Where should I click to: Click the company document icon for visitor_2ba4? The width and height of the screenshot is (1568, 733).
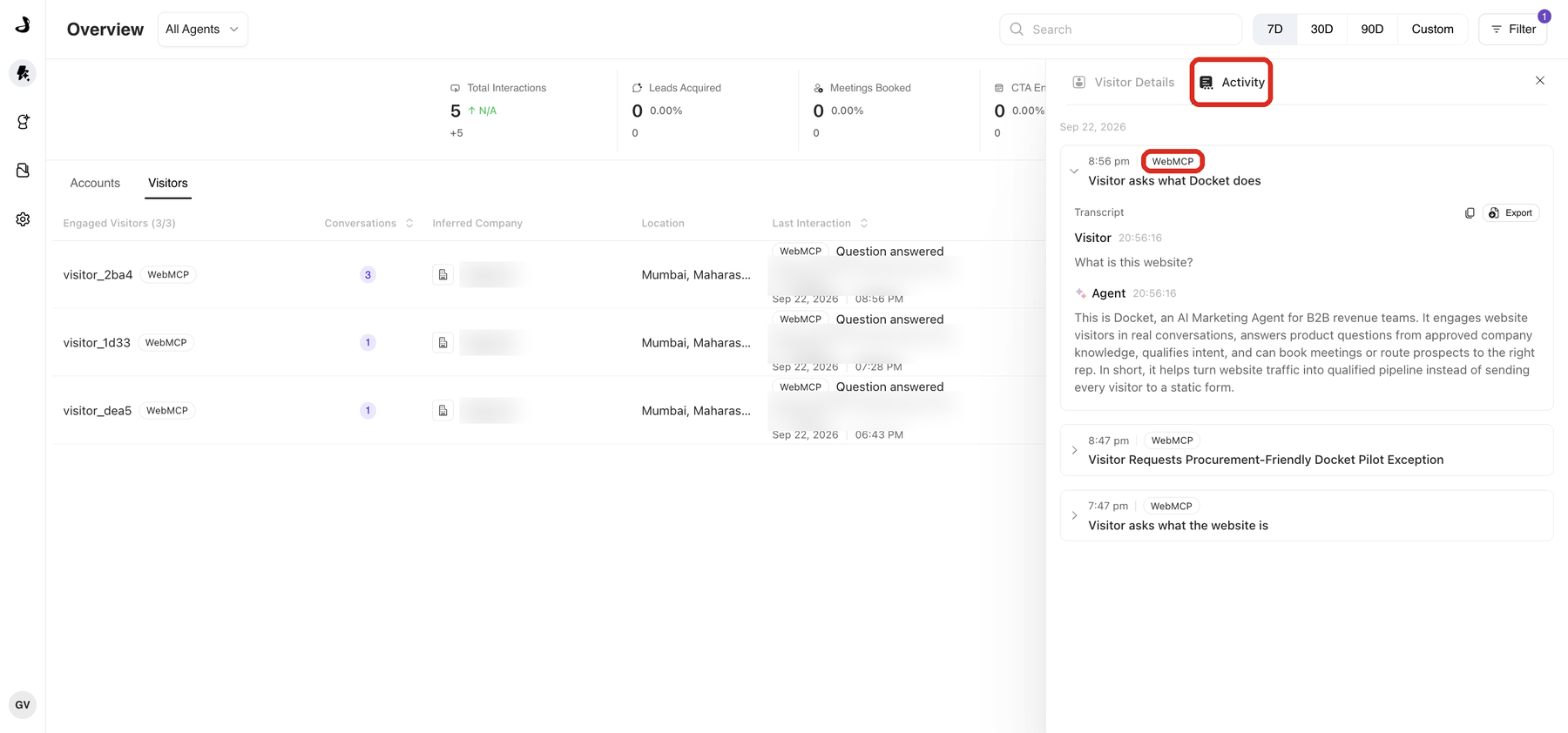click(443, 275)
